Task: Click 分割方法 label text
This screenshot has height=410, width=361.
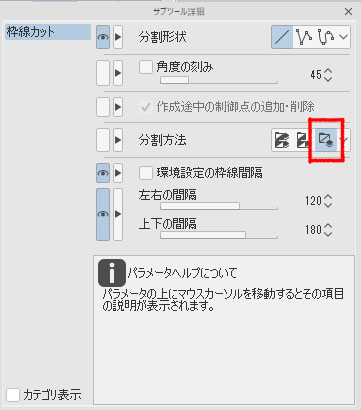Action: (162, 140)
